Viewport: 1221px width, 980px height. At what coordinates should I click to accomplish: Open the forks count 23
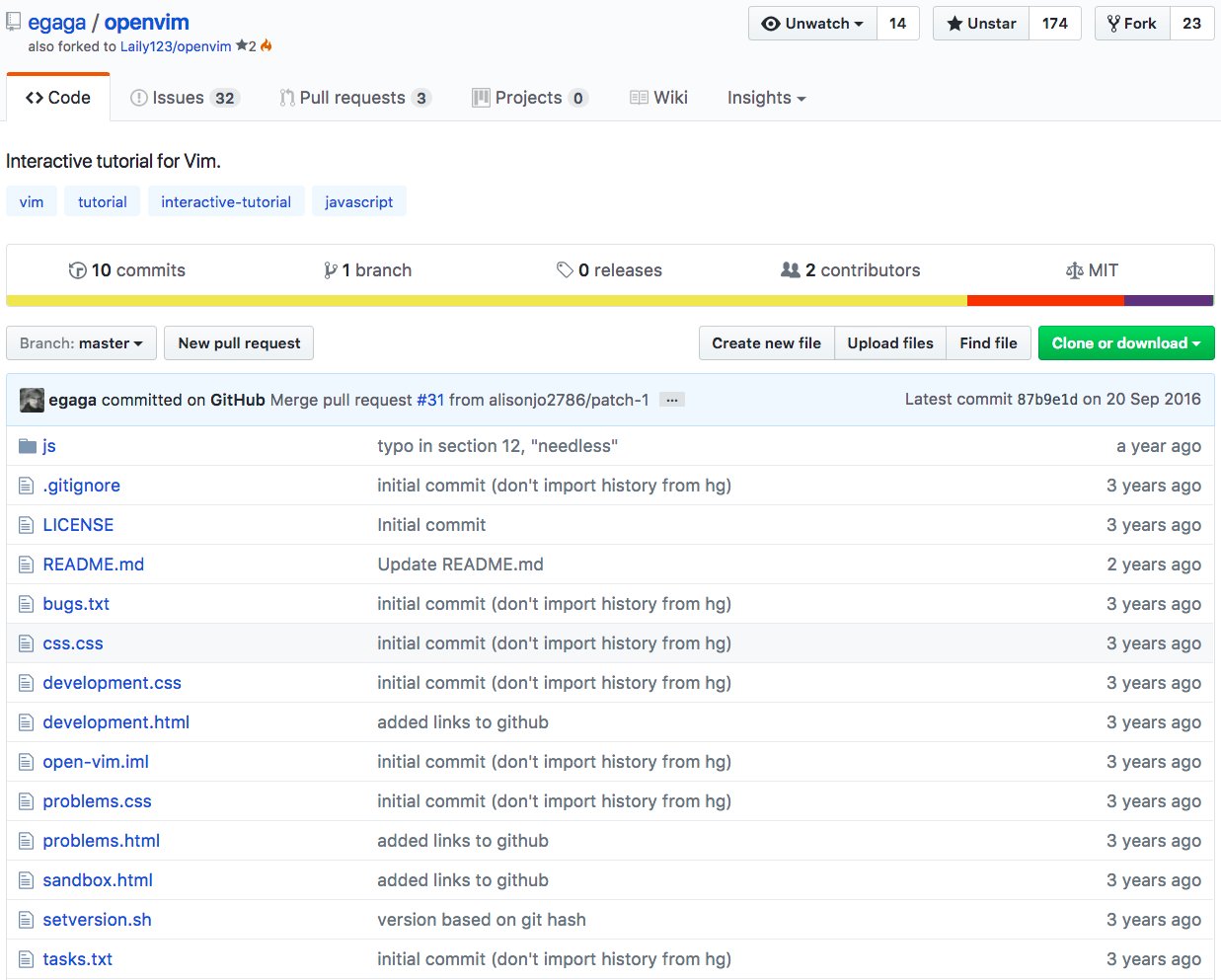click(1191, 24)
